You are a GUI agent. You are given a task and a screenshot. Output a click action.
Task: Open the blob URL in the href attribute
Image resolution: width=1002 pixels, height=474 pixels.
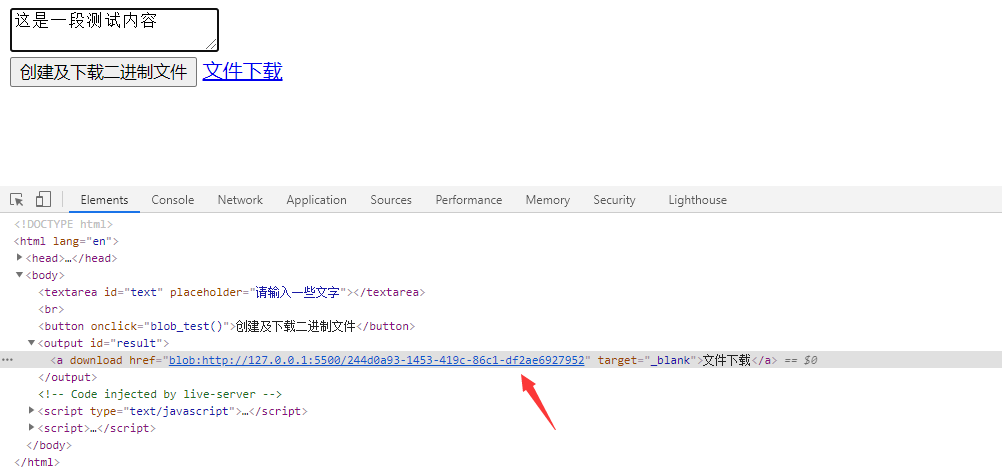pyautogui.click(x=376, y=360)
